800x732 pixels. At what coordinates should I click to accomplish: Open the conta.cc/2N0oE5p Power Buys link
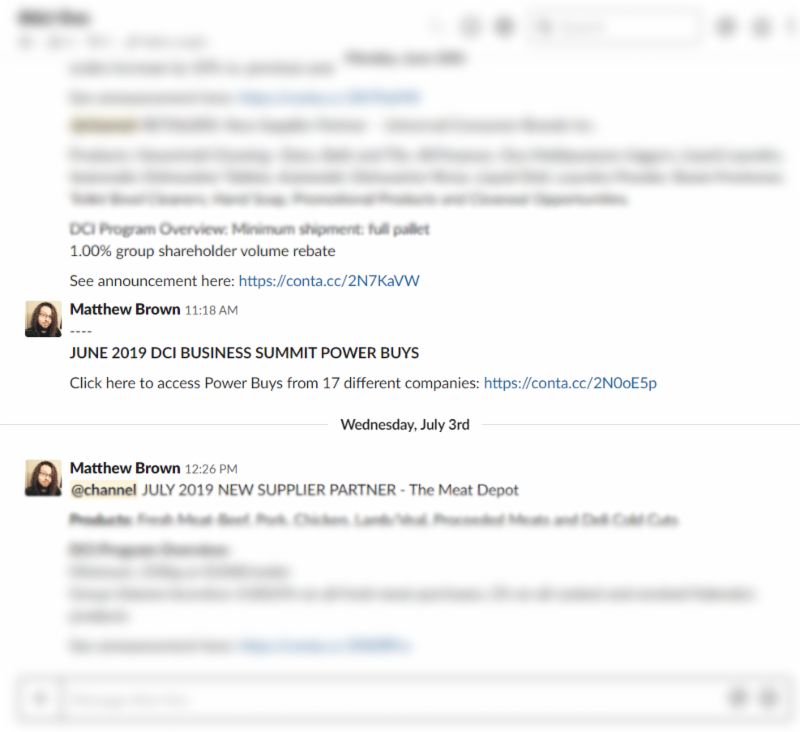click(x=570, y=383)
